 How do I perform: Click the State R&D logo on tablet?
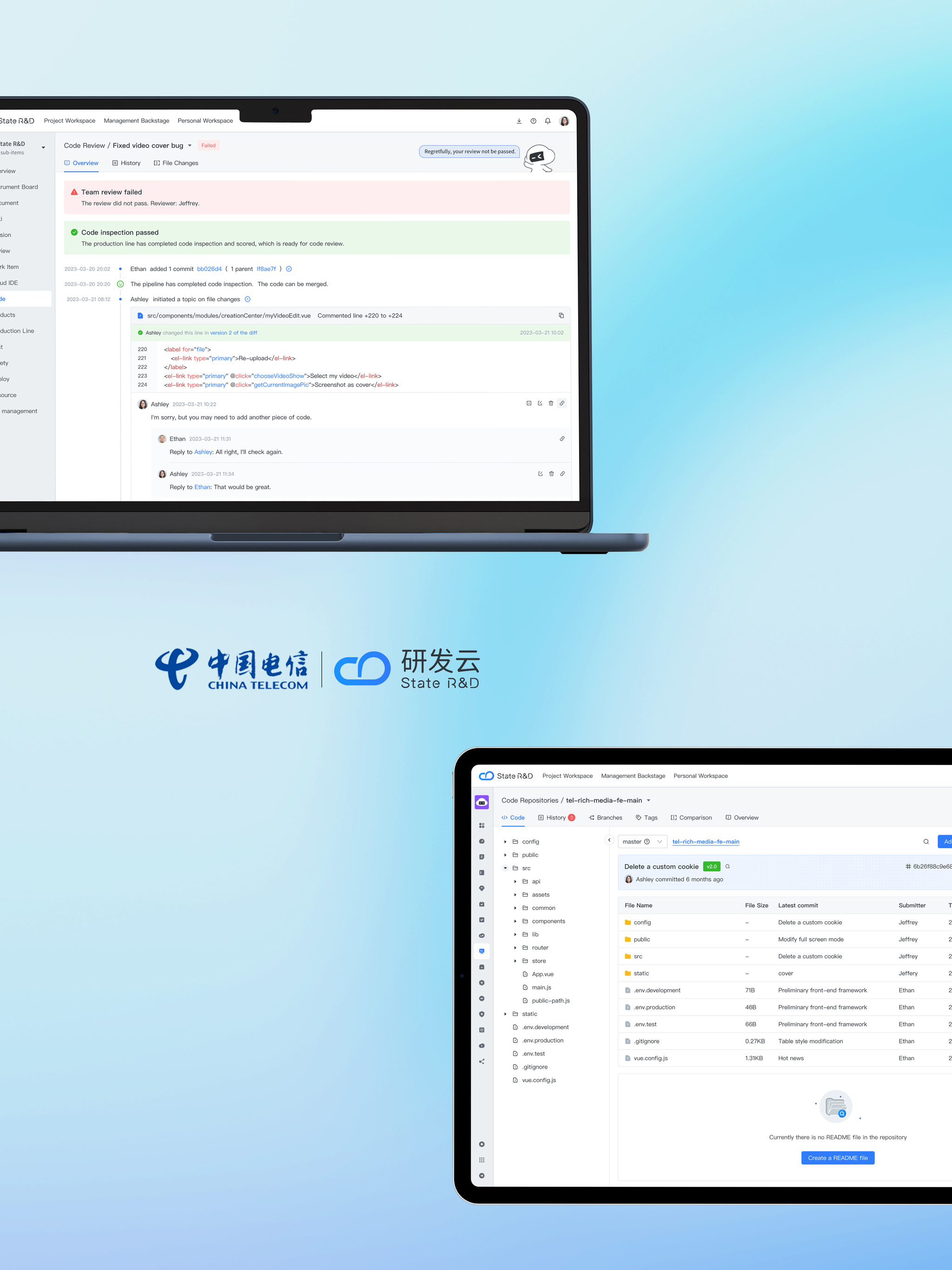[506, 776]
